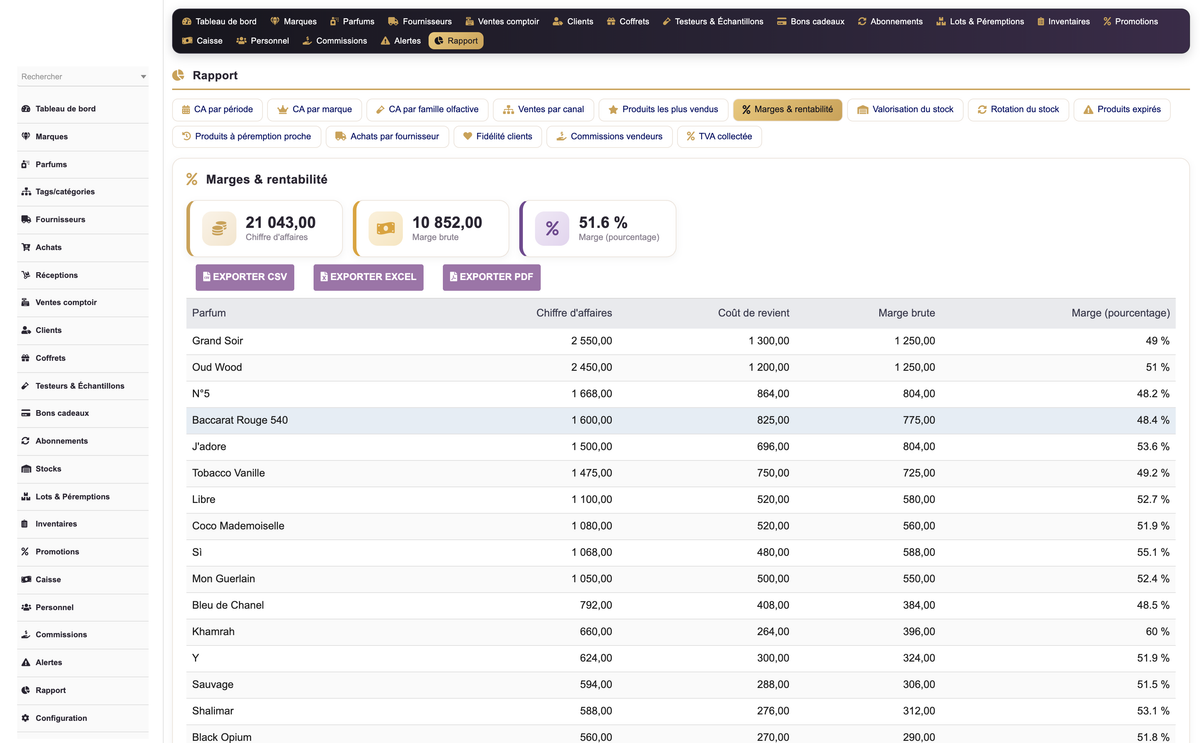Click the Marge percentage card icon
Image resolution: width=1200 pixels, height=743 pixels.
point(552,228)
